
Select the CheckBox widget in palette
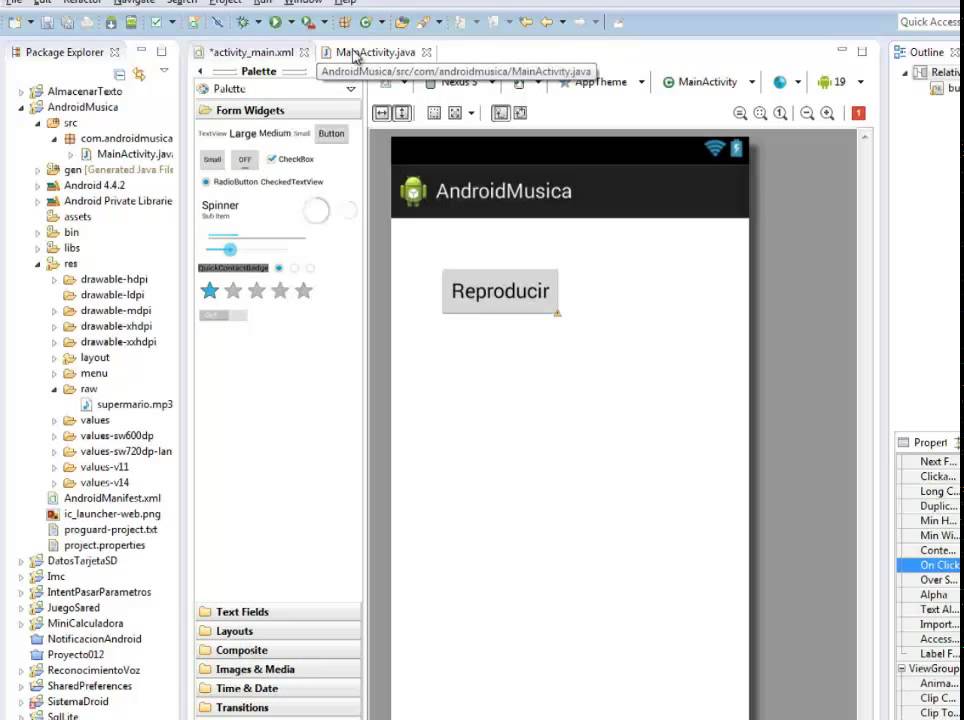point(290,159)
